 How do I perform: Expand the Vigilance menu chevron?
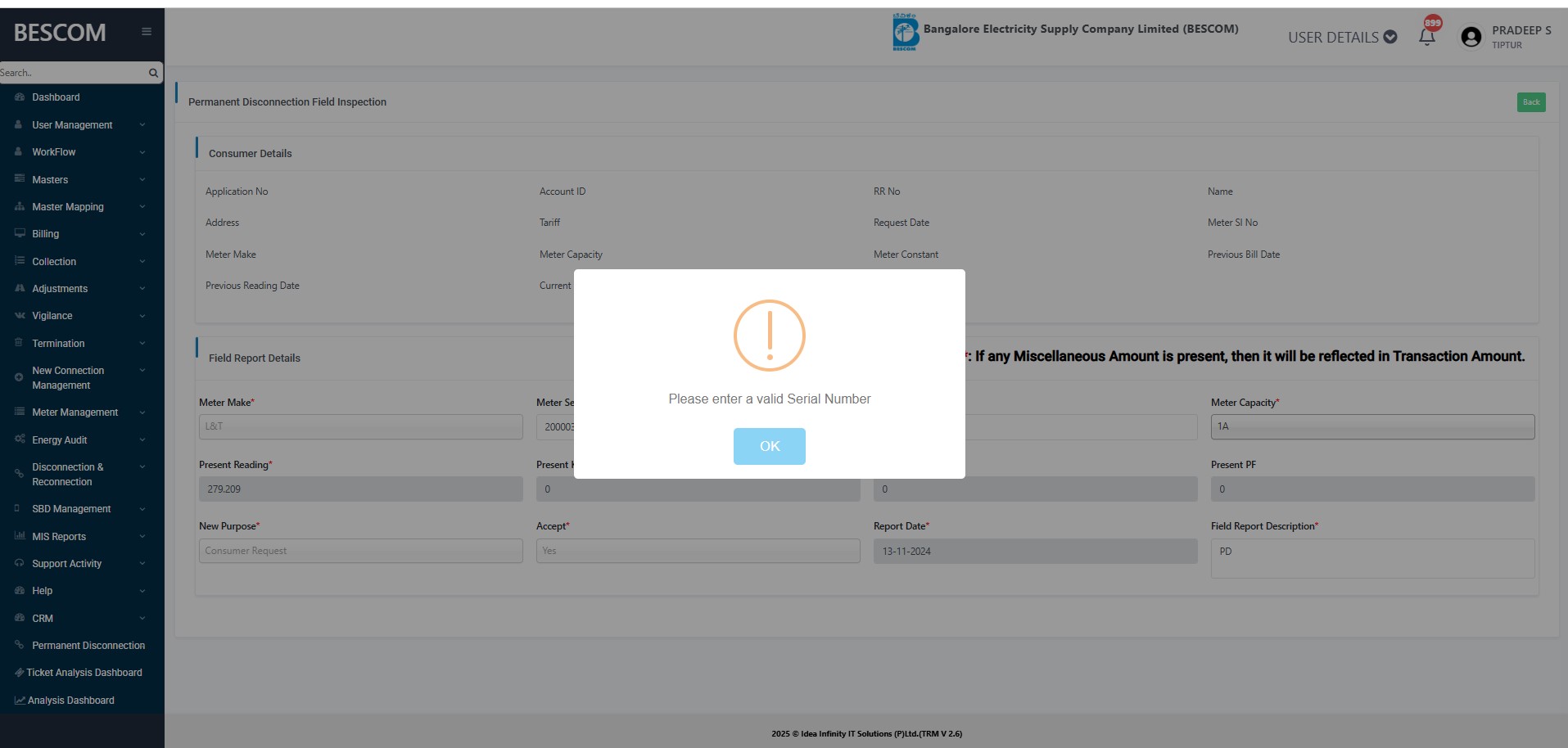(x=142, y=316)
